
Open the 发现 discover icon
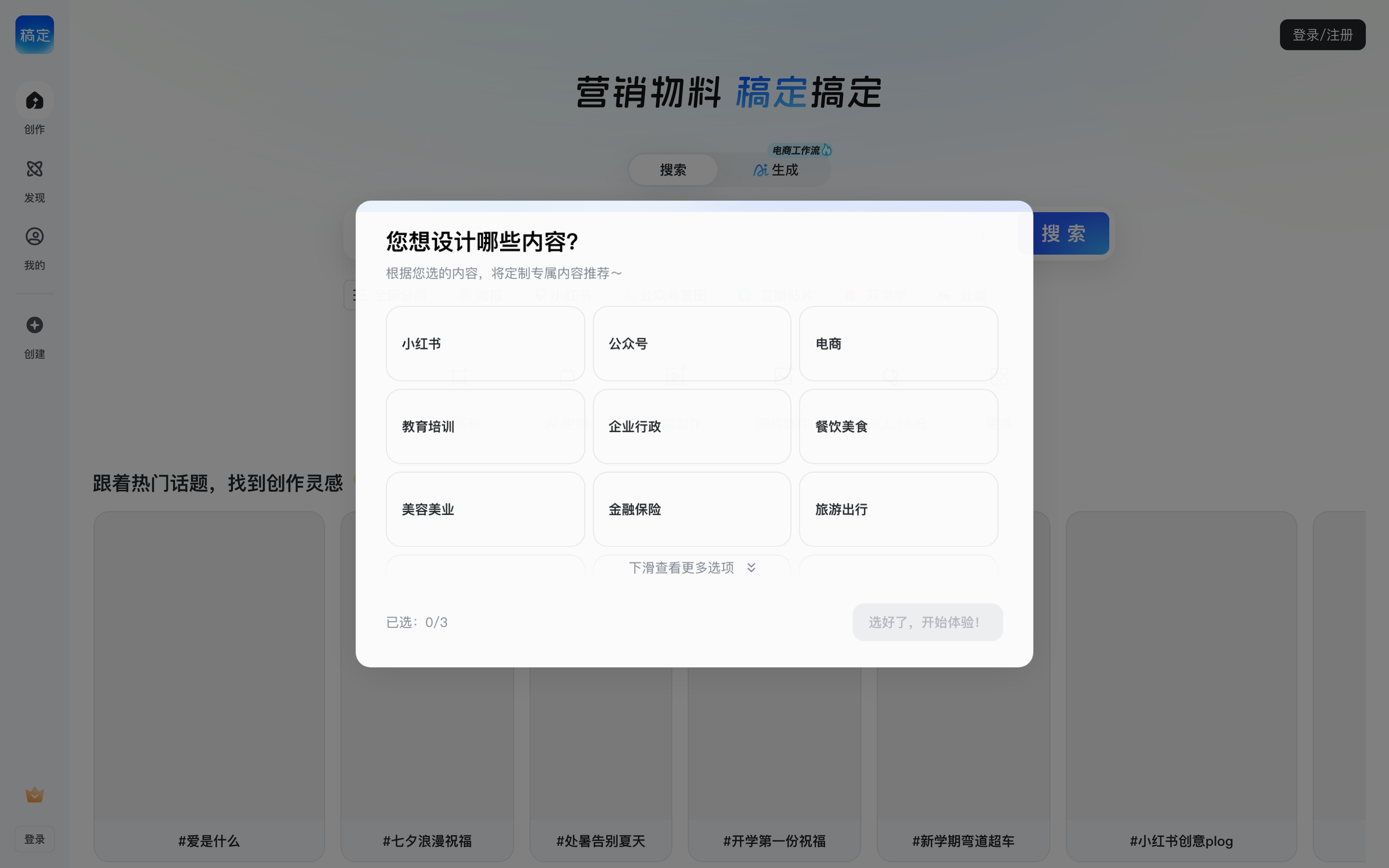[x=34, y=169]
